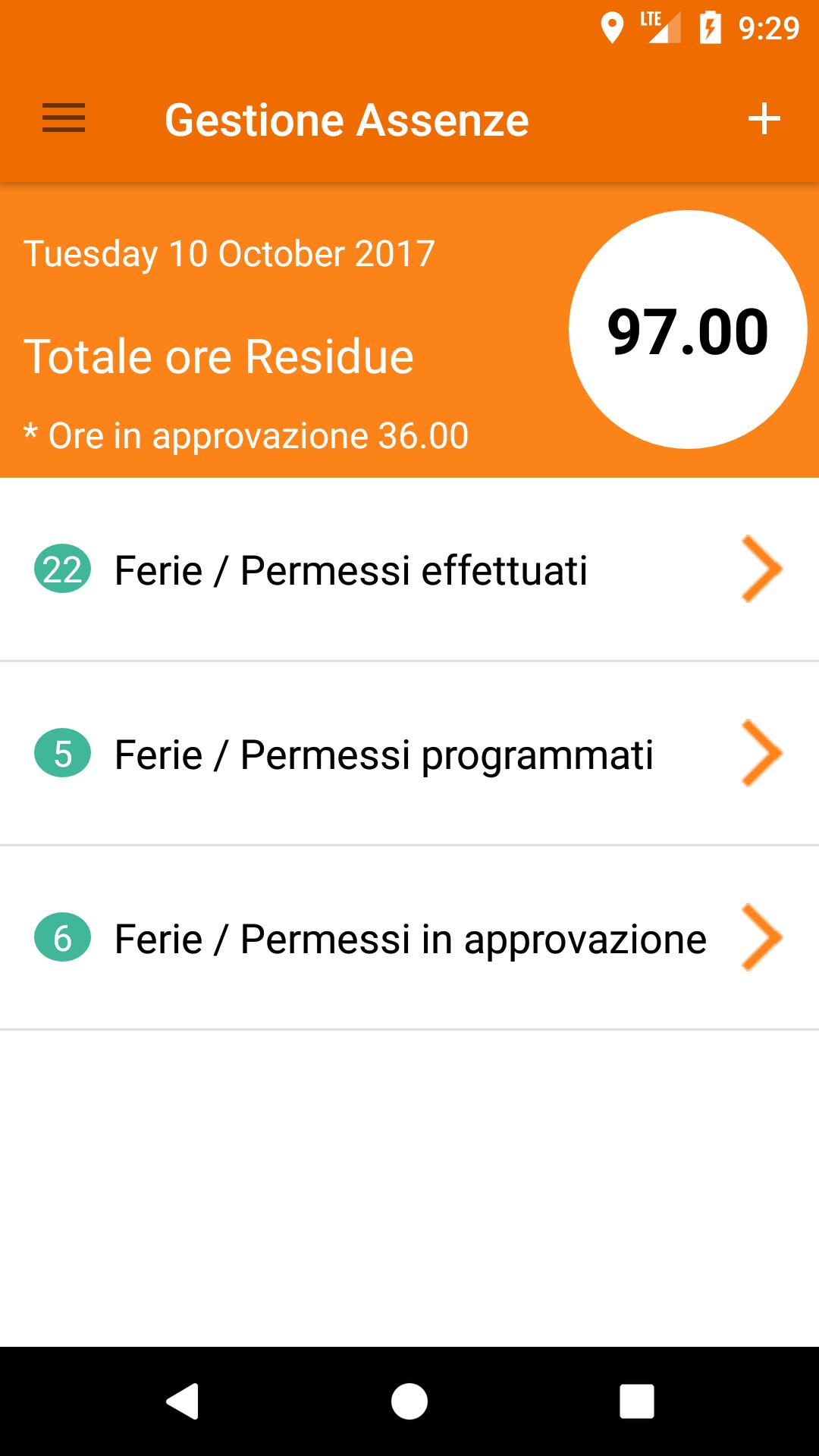Tap the green badge showing 6
The height and width of the screenshot is (1456, 819).
(x=62, y=938)
